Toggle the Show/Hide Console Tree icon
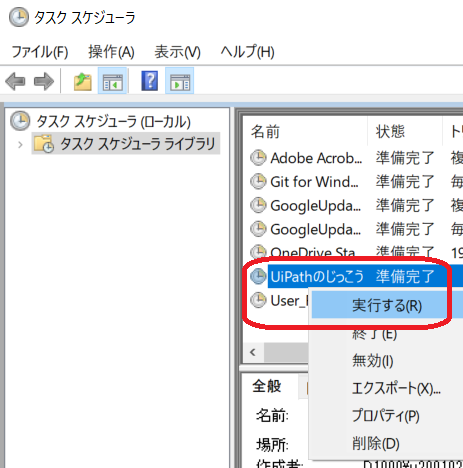This screenshot has height=468, width=463. [113, 81]
